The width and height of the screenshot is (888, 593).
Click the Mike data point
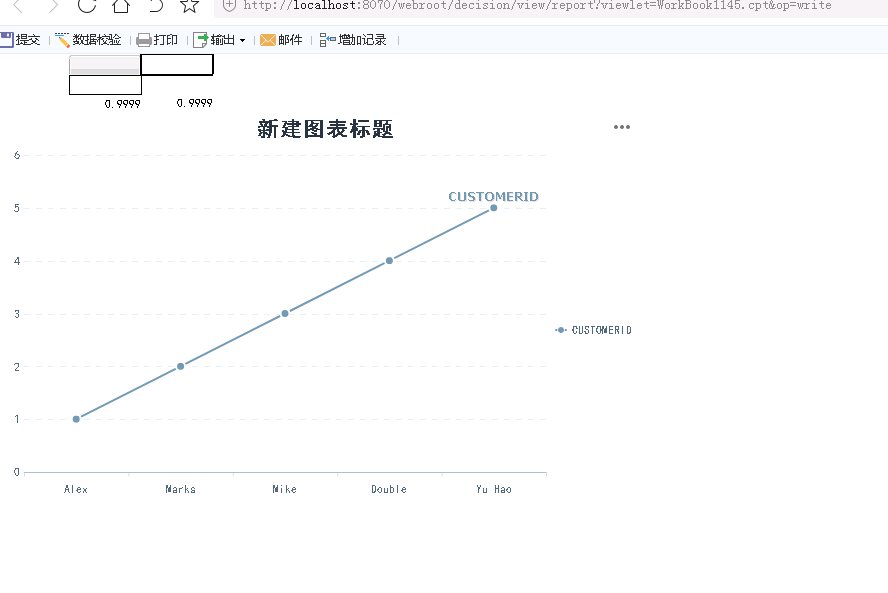(x=285, y=313)
